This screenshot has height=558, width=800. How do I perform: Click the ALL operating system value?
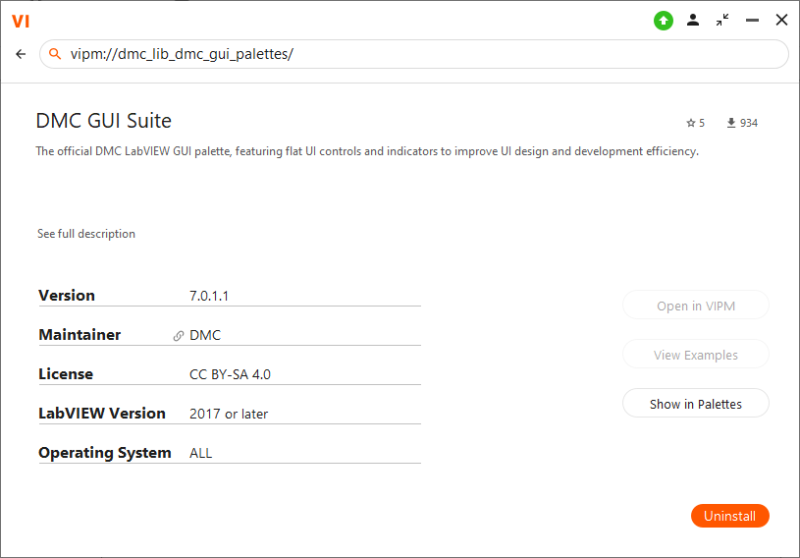(x=201, y=453)
